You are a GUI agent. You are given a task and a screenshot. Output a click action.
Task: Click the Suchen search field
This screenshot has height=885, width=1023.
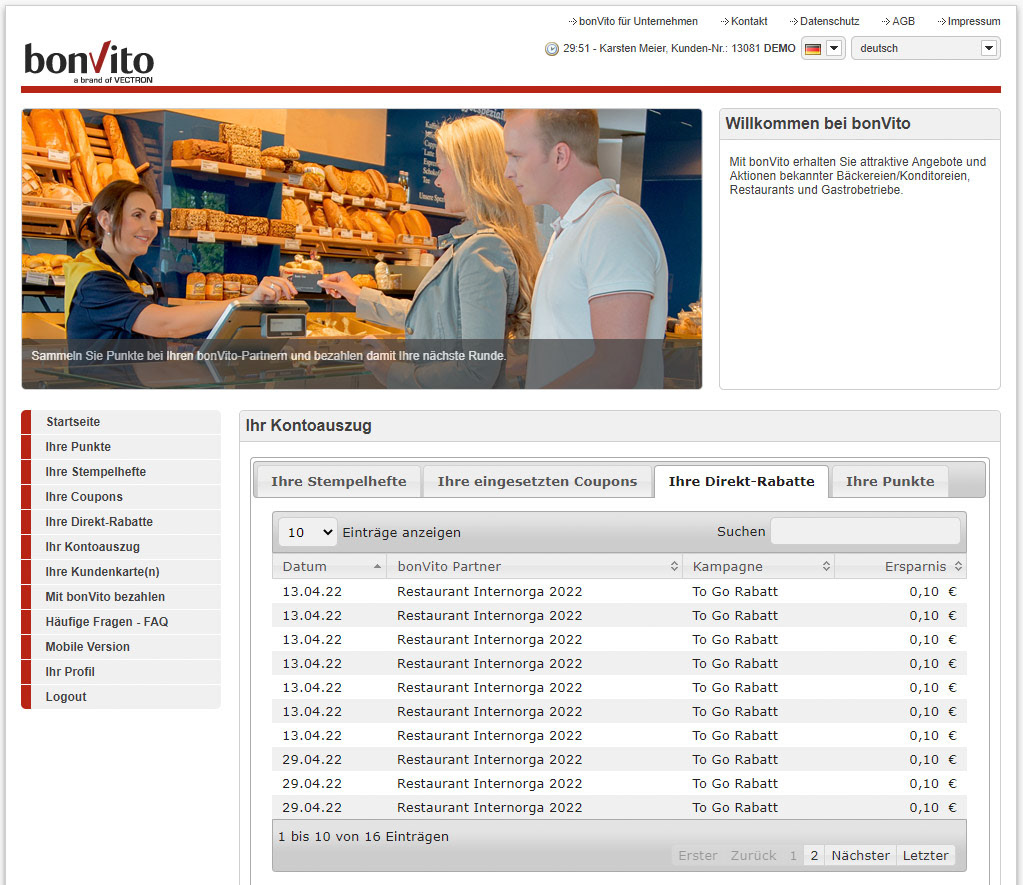pos(865,531)
